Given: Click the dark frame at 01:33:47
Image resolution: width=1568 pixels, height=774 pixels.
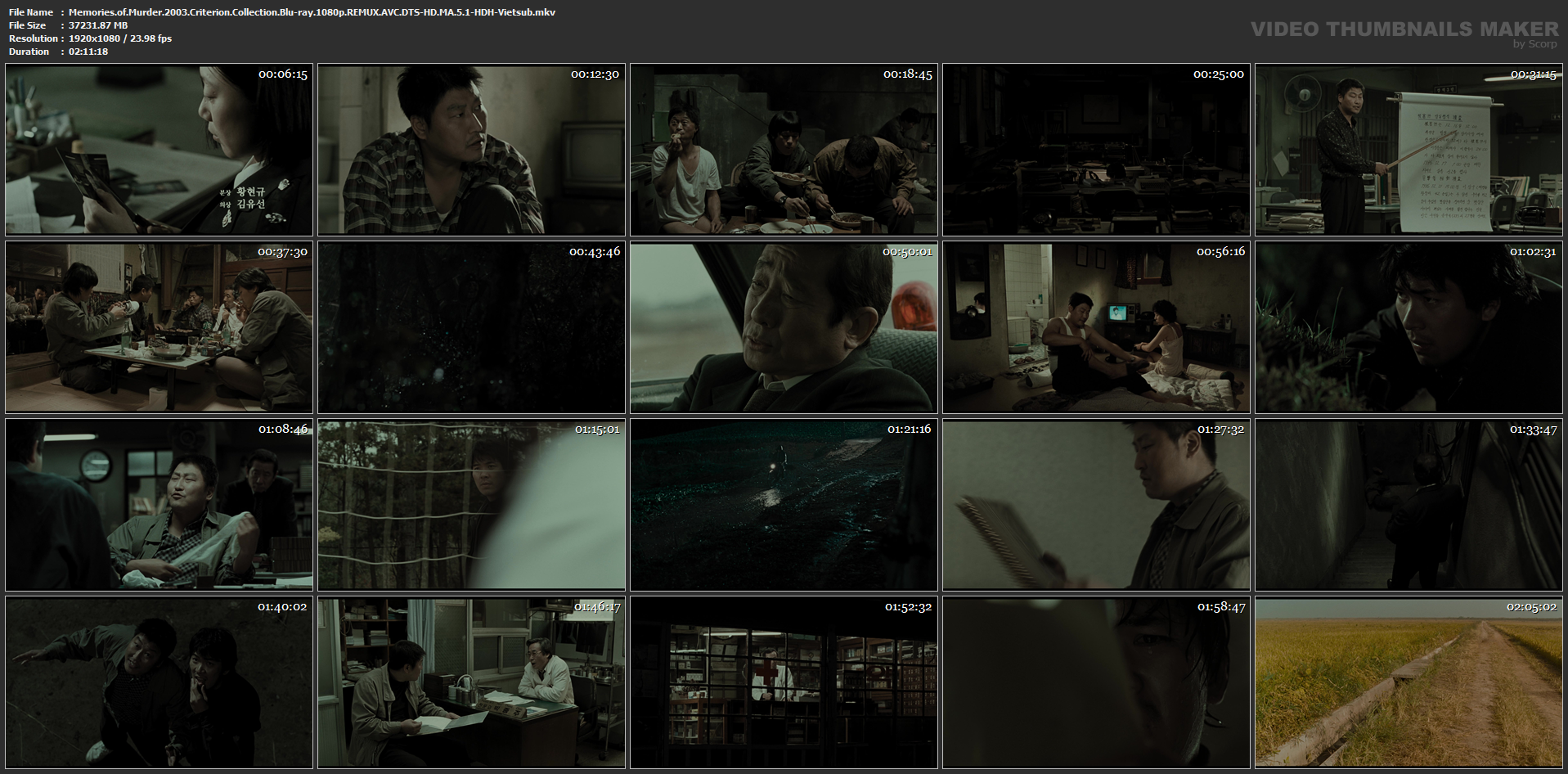Looking at the screenshot, I should (1409, 505).
